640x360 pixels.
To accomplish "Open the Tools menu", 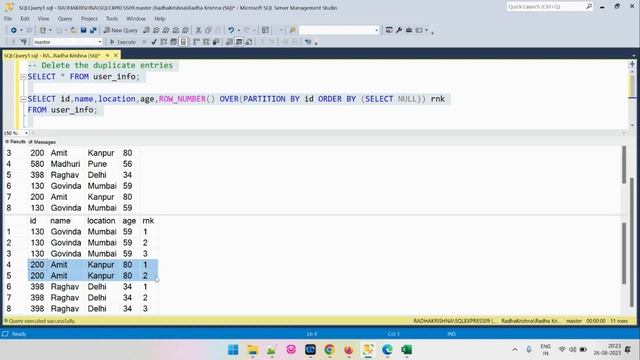I will [111, 19].
